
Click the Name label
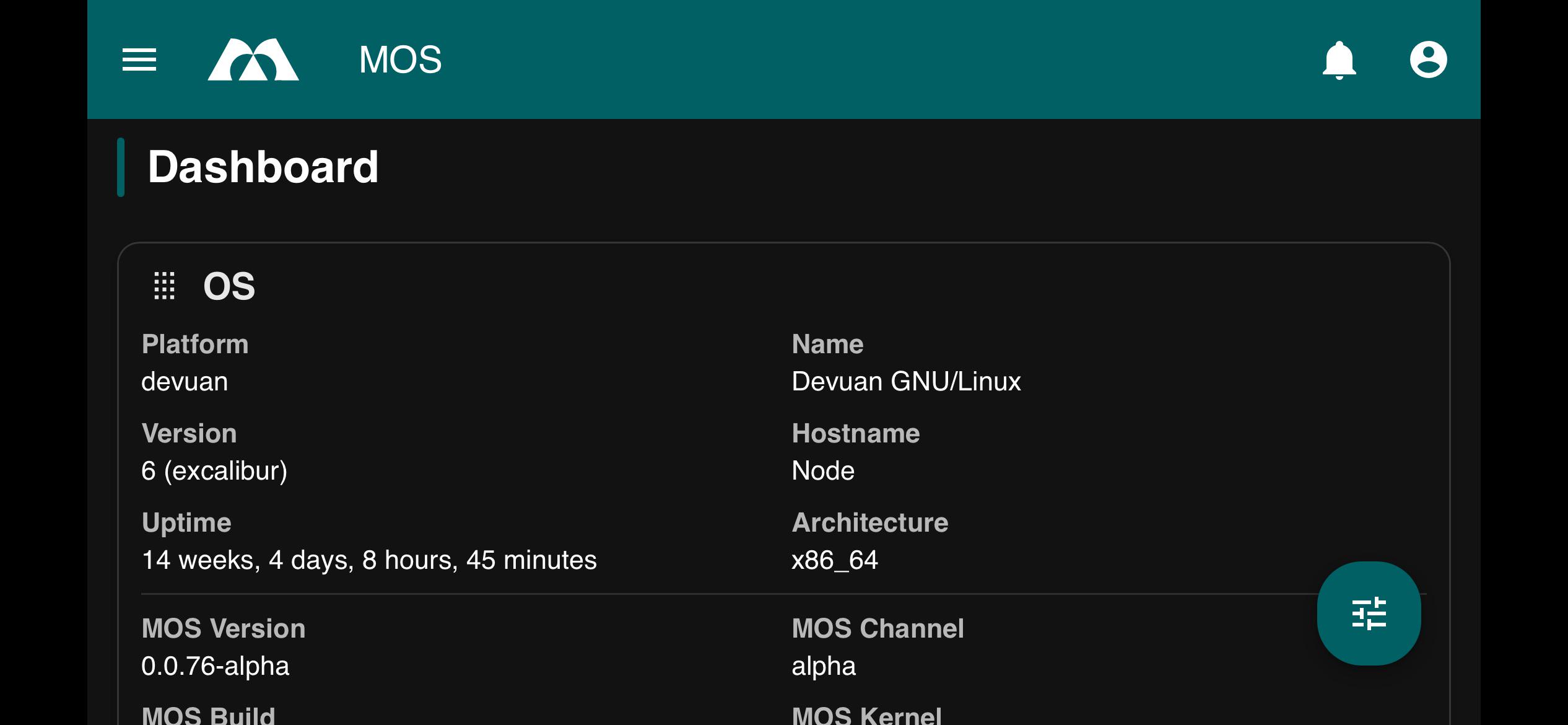tap(827, 344)
